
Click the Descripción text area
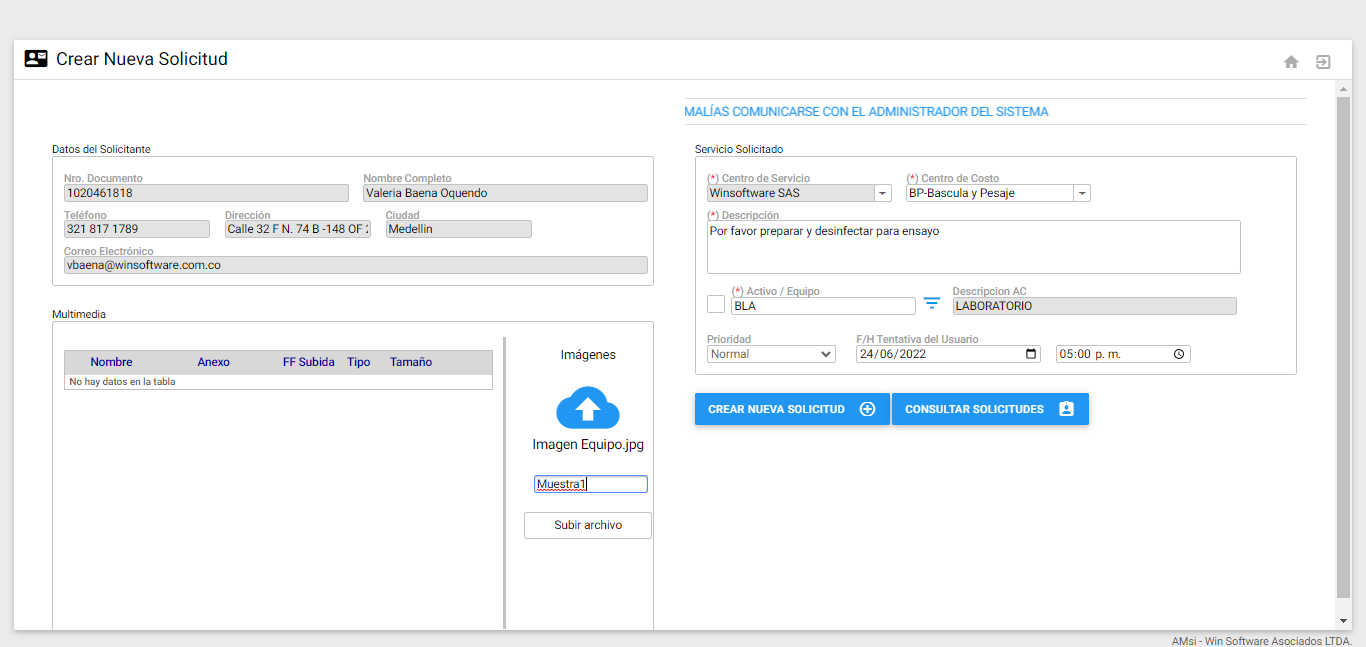[x=974, y=247]
